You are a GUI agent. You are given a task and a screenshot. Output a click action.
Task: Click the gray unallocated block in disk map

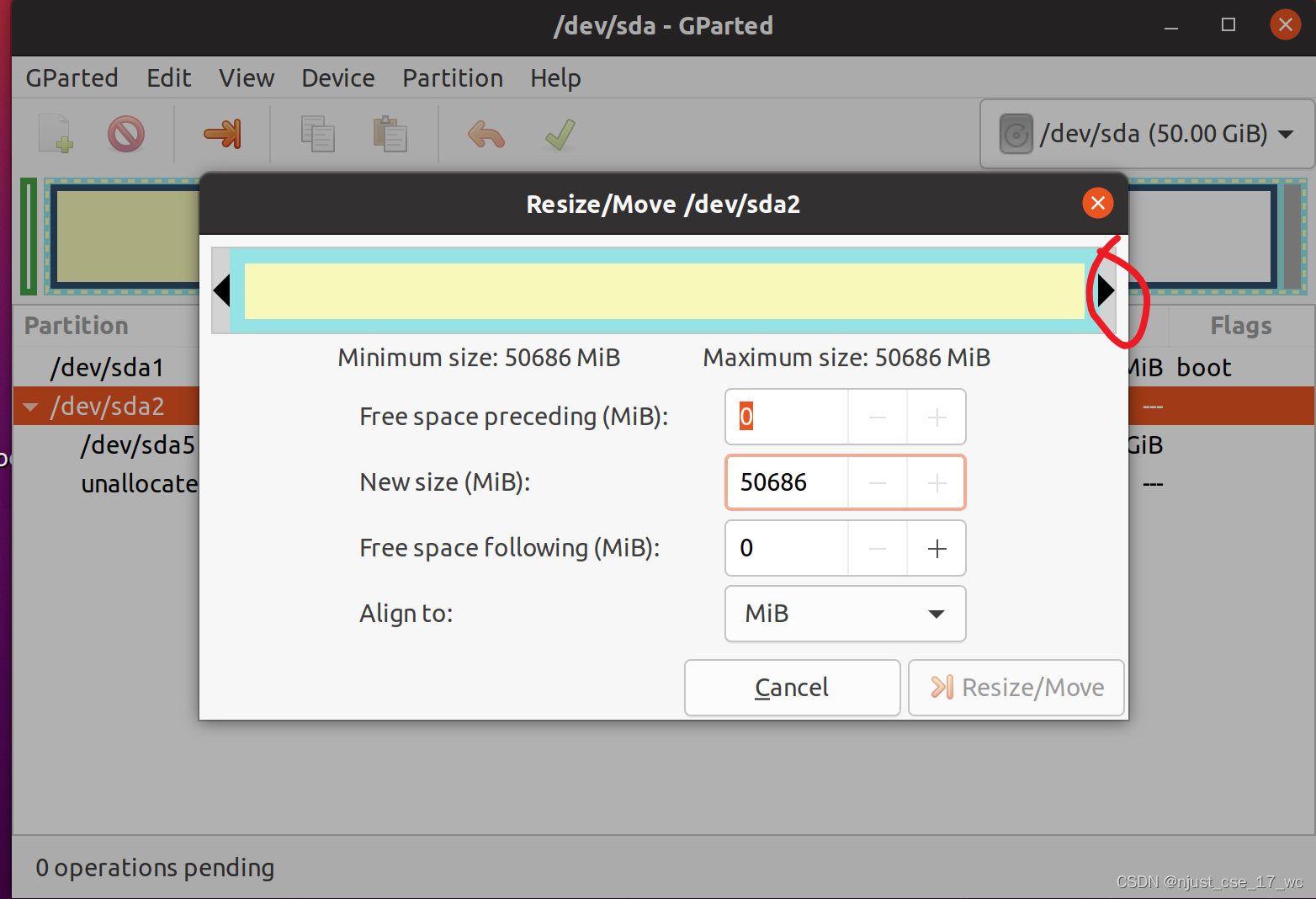coord(1292,237)
